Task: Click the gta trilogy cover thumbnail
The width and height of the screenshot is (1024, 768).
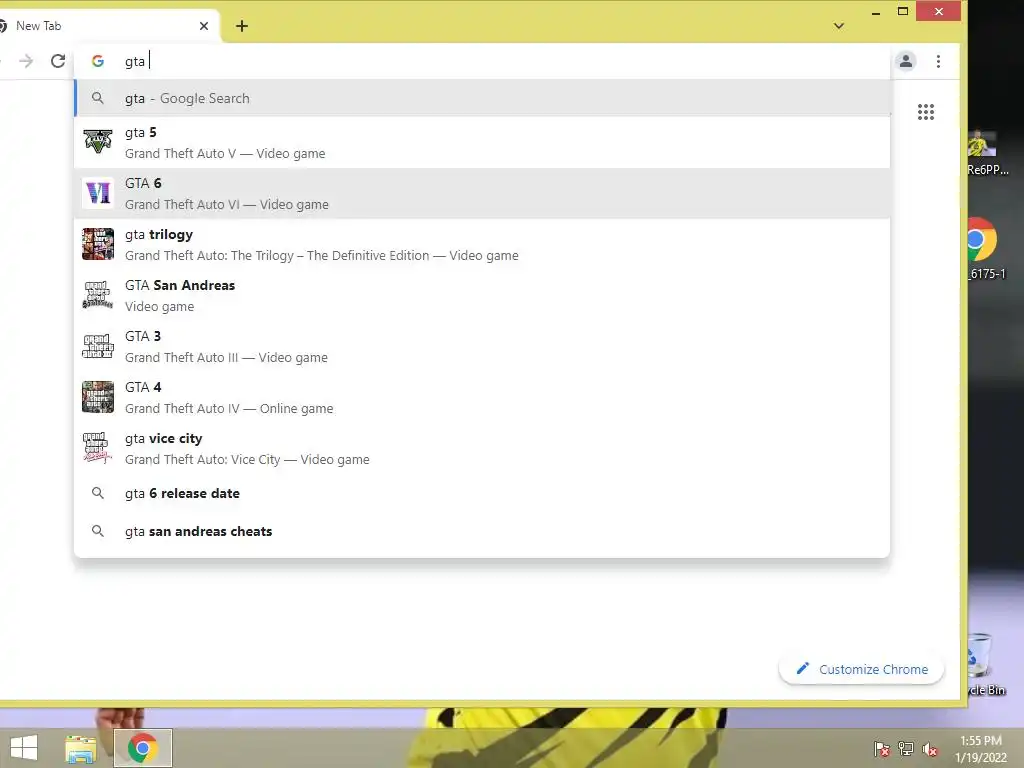Action: point(98,244)
